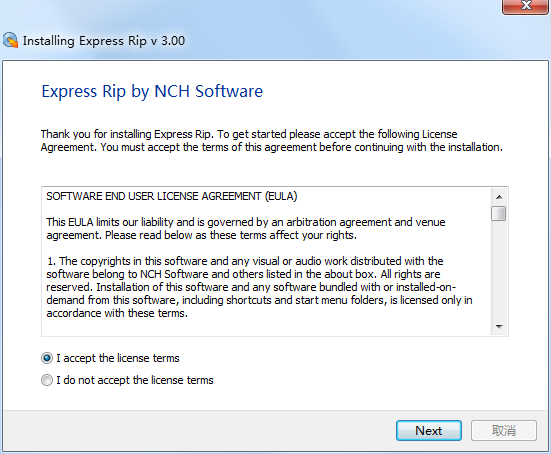Close the installer window with the X
The height and width of the screenshot is (454, 551).
pyautogui.click(x=526, y=6)
